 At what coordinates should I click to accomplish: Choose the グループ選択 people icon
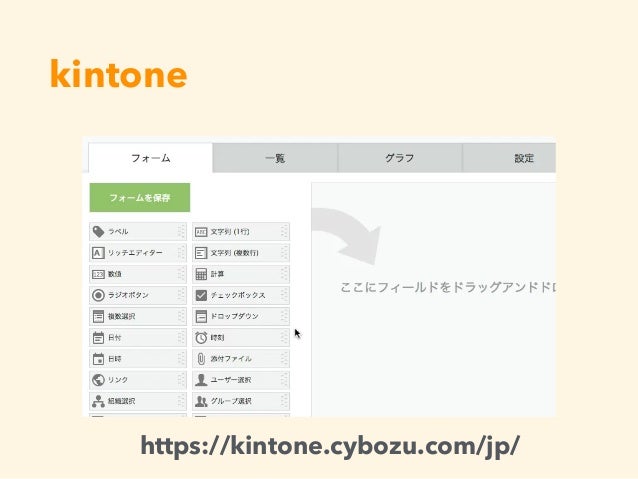(x=201, y=401)
